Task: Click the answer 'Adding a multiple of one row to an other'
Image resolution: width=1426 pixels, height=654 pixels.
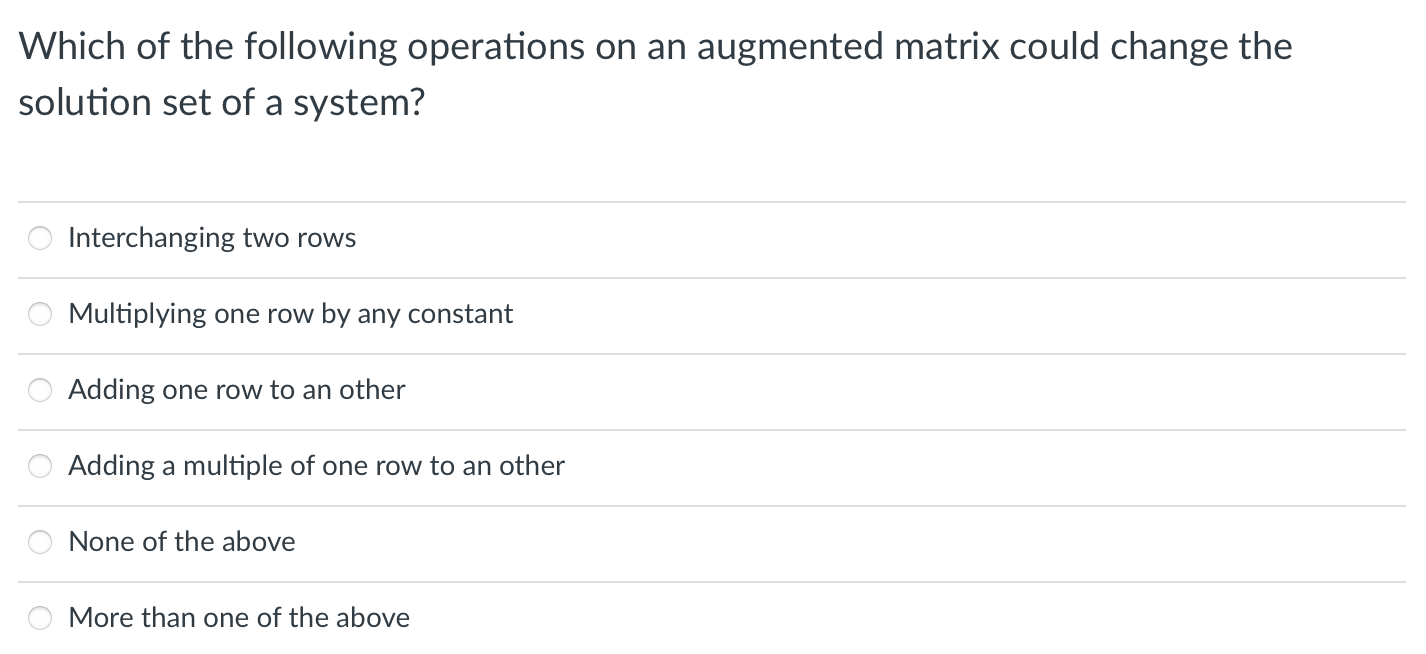Action: (316, 466)
